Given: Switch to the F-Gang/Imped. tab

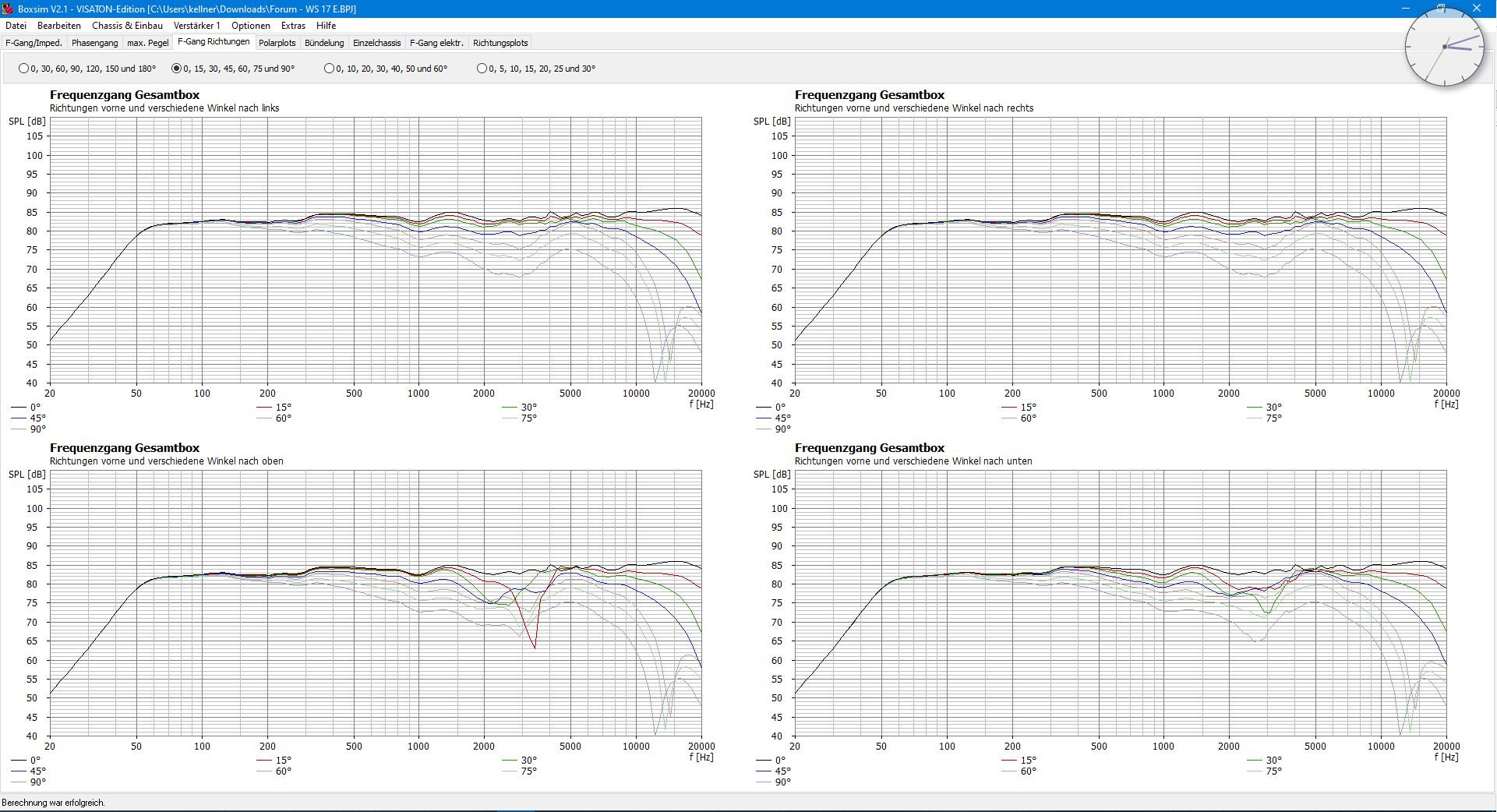Looking at the screenshot, I should tap(34, 43).
